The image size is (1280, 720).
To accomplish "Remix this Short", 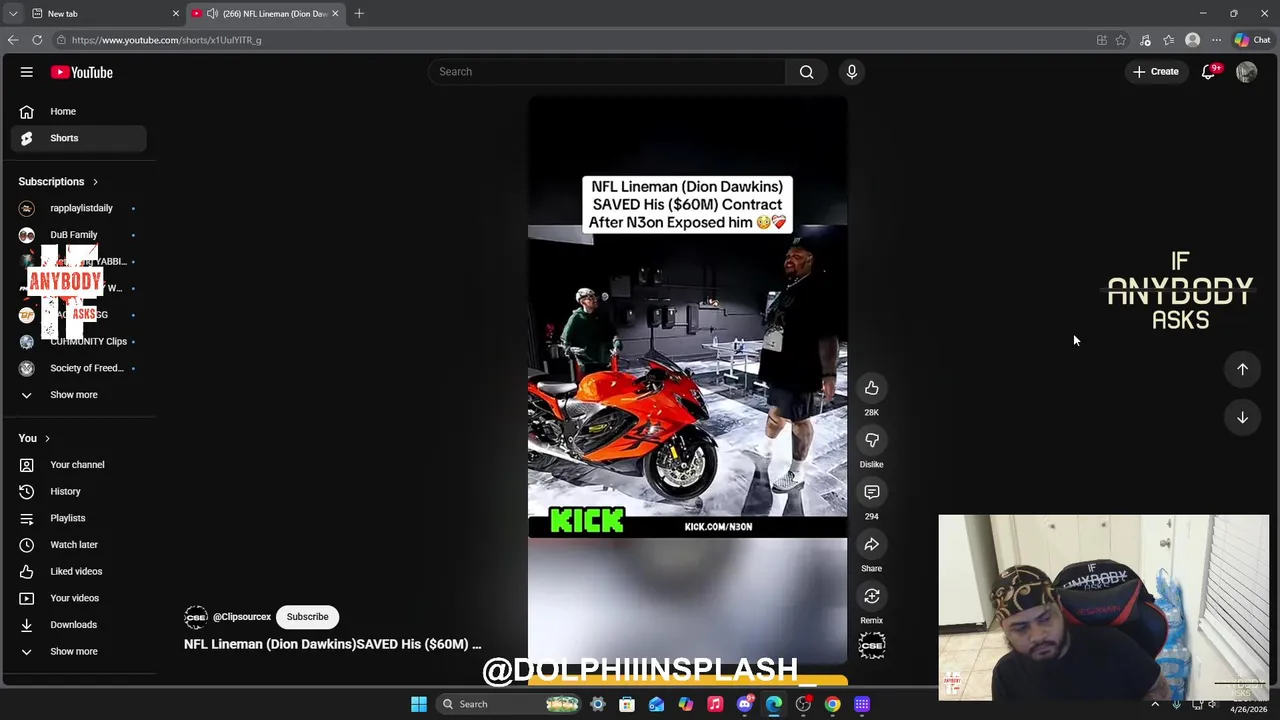I will click(872, 596).
